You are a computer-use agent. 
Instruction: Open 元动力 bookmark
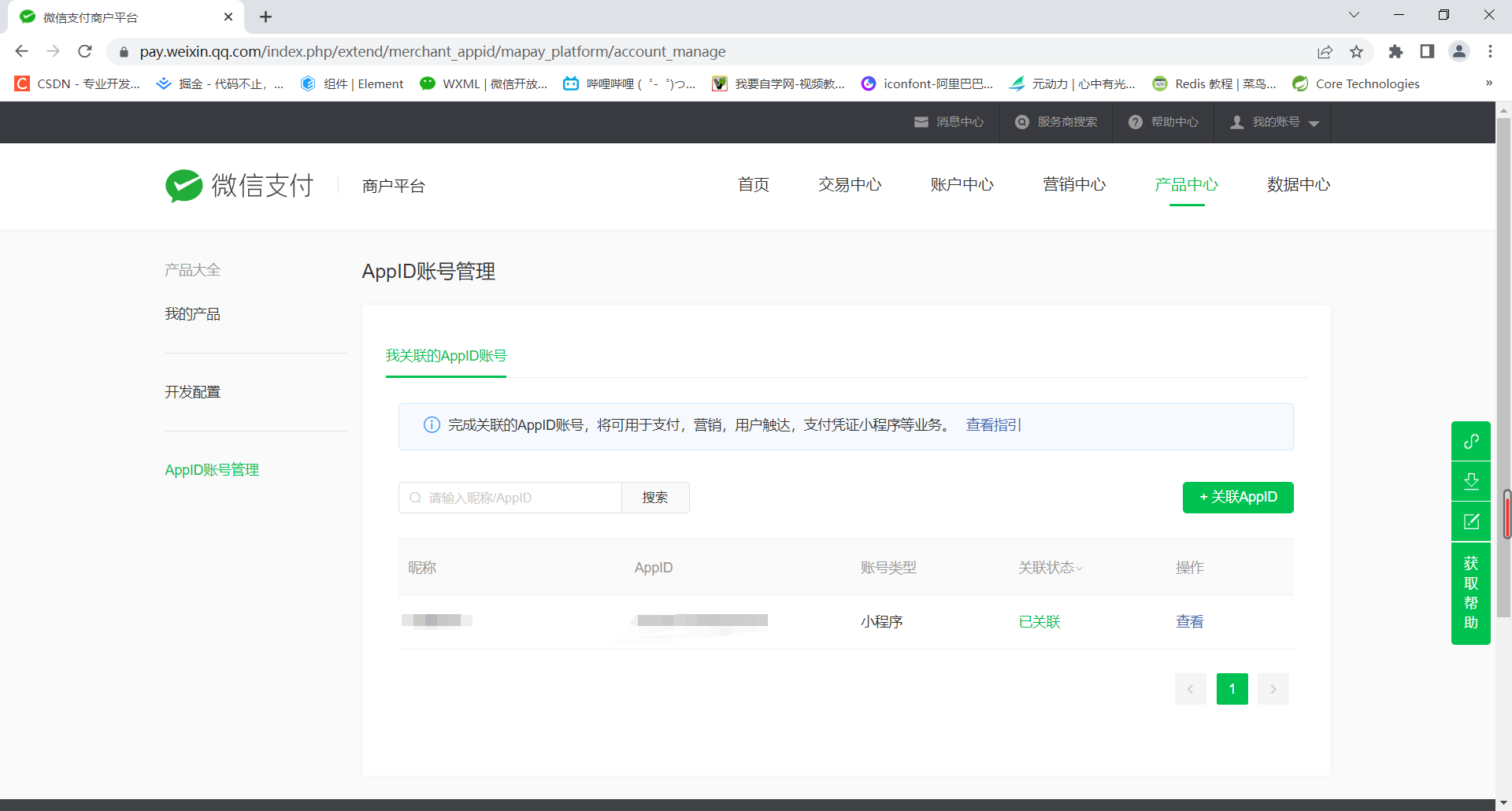1072,83
